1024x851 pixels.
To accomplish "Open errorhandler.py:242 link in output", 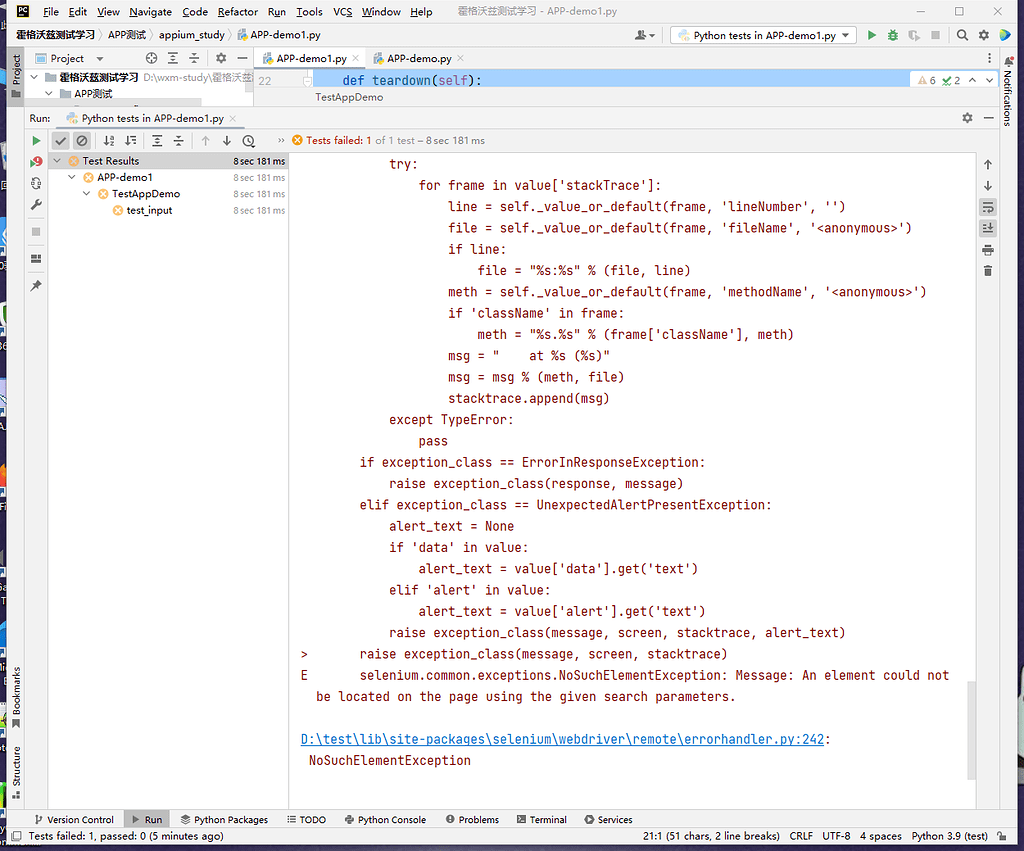I will click(x=562, y=739).
